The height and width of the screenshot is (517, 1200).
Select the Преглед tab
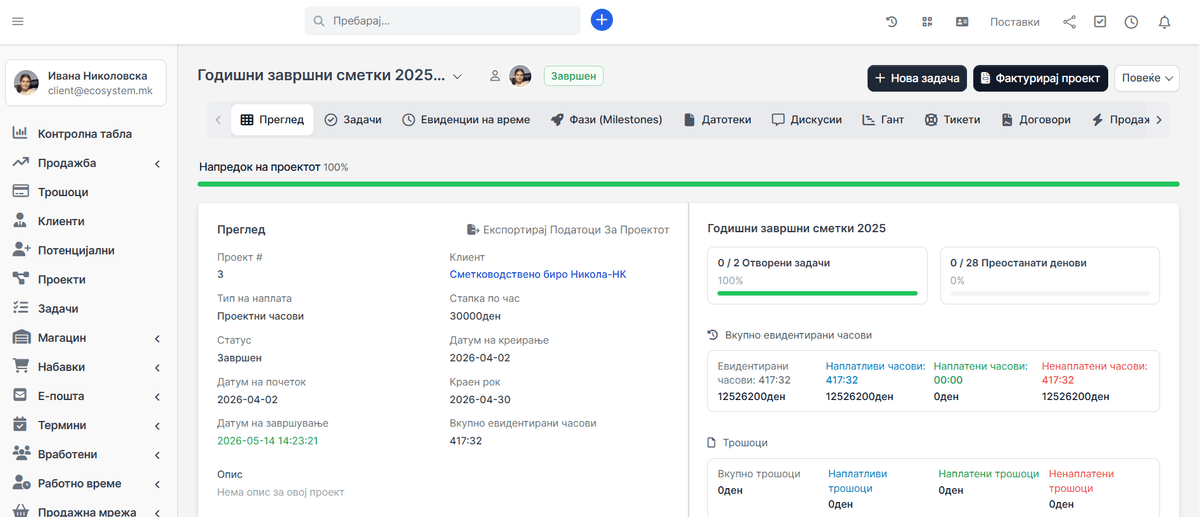tap(272, 119)
